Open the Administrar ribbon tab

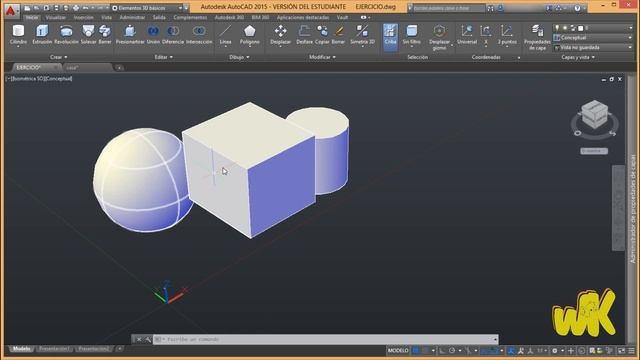click(132, 18)
